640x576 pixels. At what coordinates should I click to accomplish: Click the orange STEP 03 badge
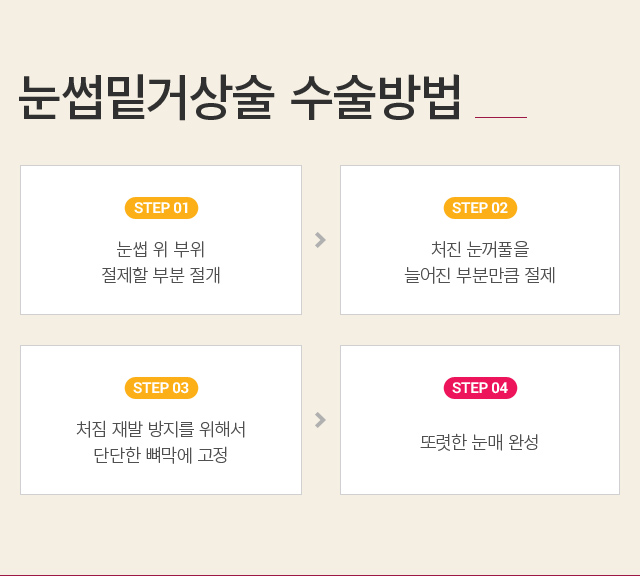[x=161, y=388]
